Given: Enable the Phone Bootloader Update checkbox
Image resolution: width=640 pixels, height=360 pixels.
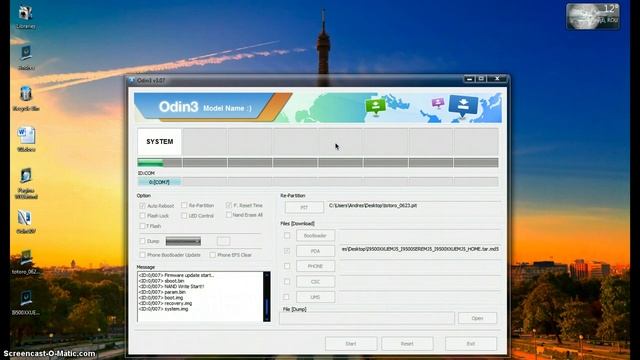Looking at the screenshot, I should 142,255.
